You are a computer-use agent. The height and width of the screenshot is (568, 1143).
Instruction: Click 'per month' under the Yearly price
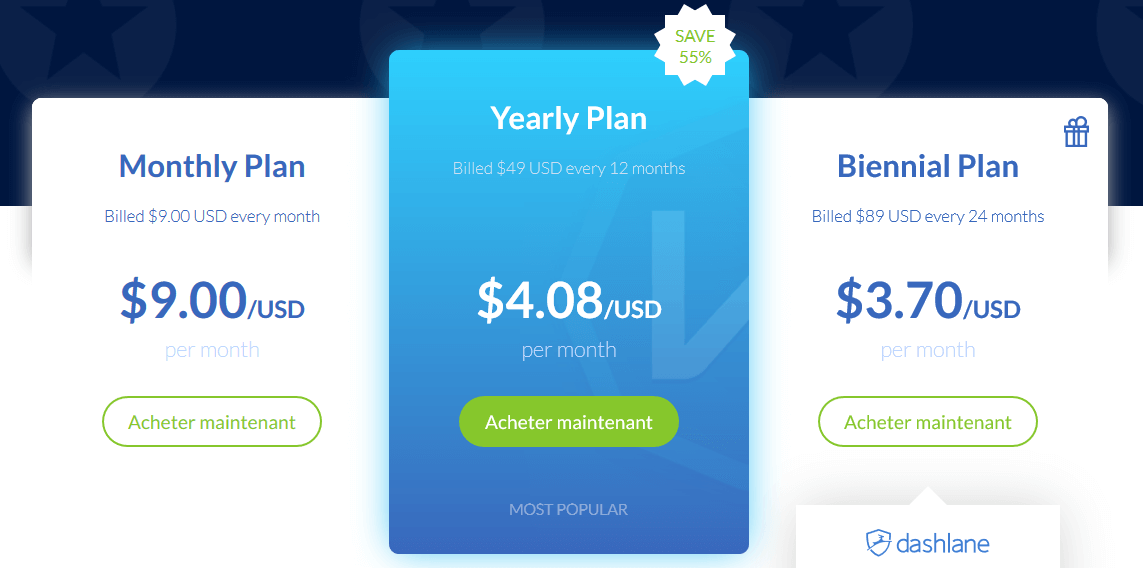coord(569,350)
